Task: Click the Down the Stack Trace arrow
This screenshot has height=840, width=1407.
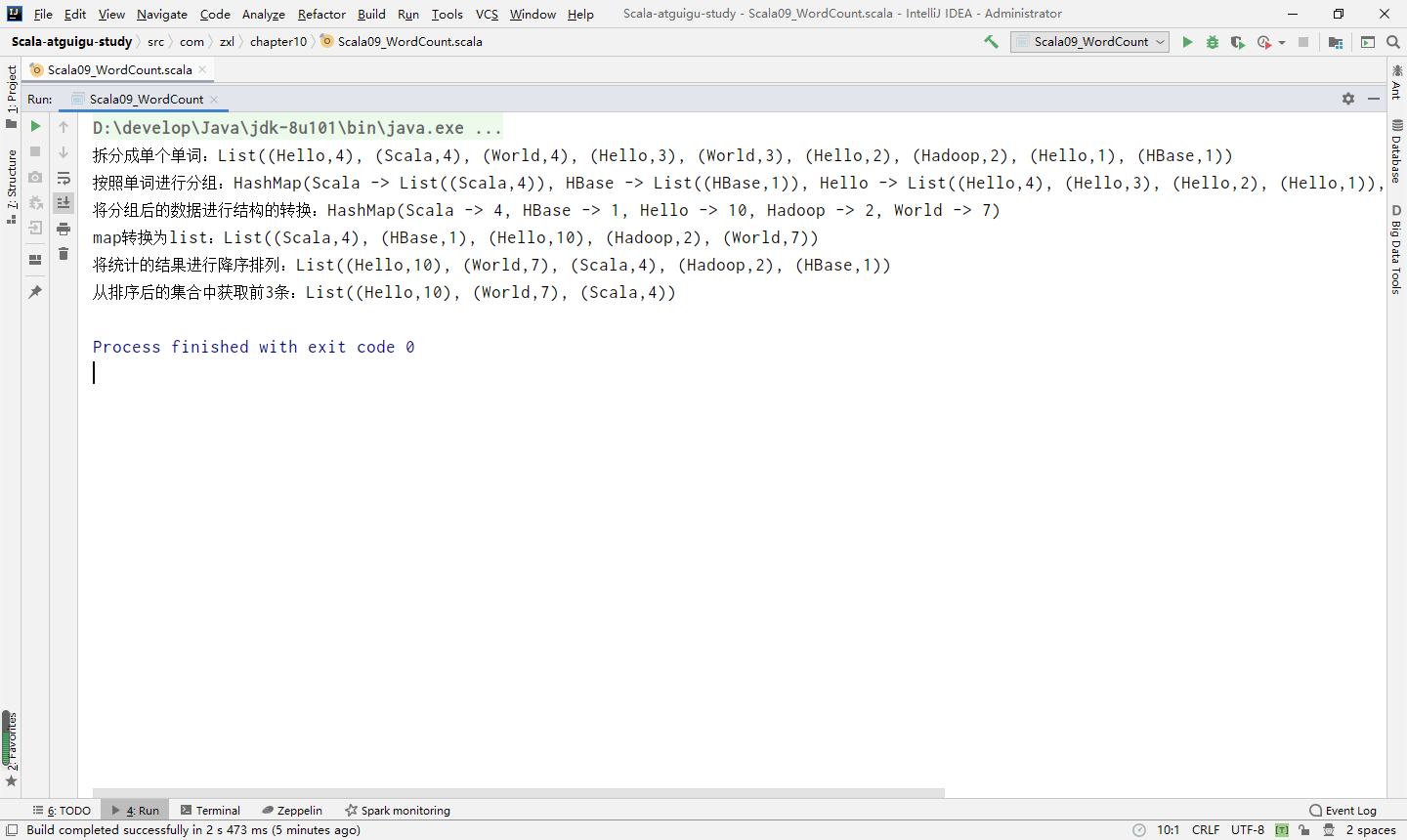Action: click(x=64, y=152)
